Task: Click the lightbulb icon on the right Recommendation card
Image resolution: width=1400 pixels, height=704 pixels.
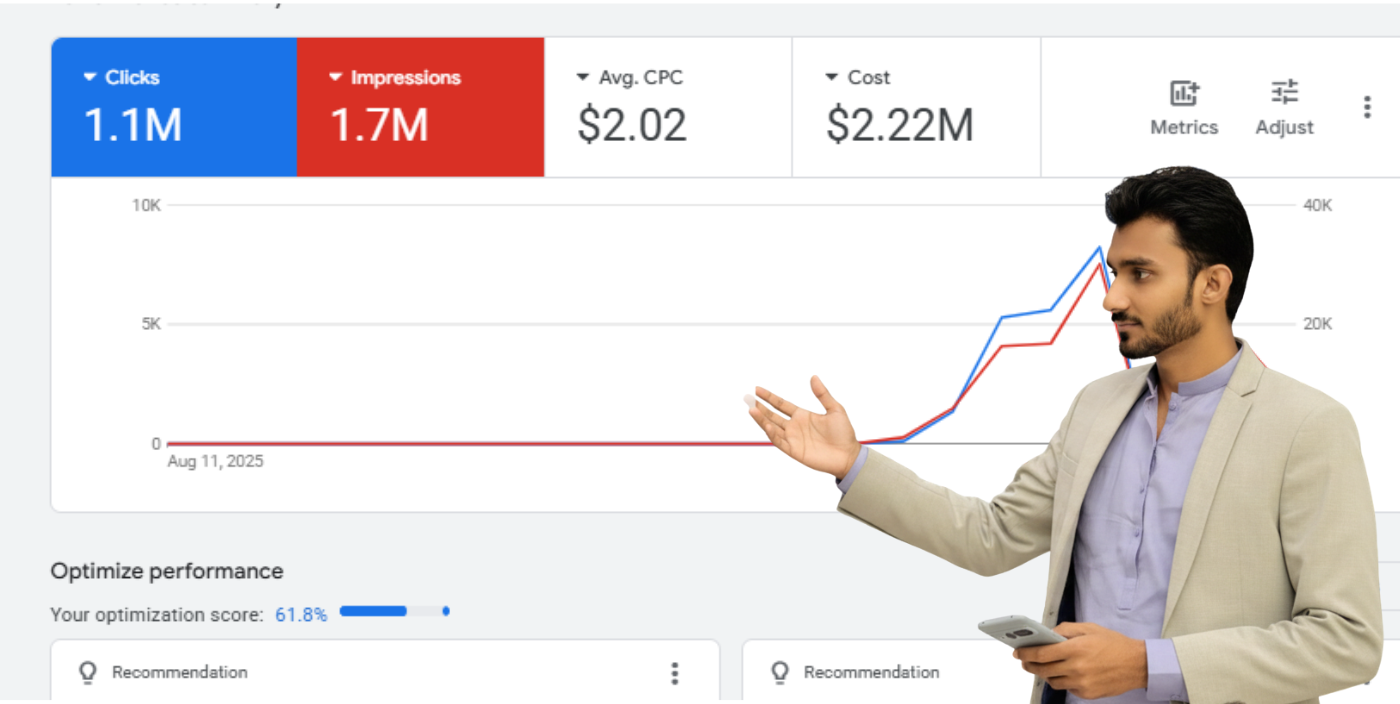Action: click(x=778, y=672)
